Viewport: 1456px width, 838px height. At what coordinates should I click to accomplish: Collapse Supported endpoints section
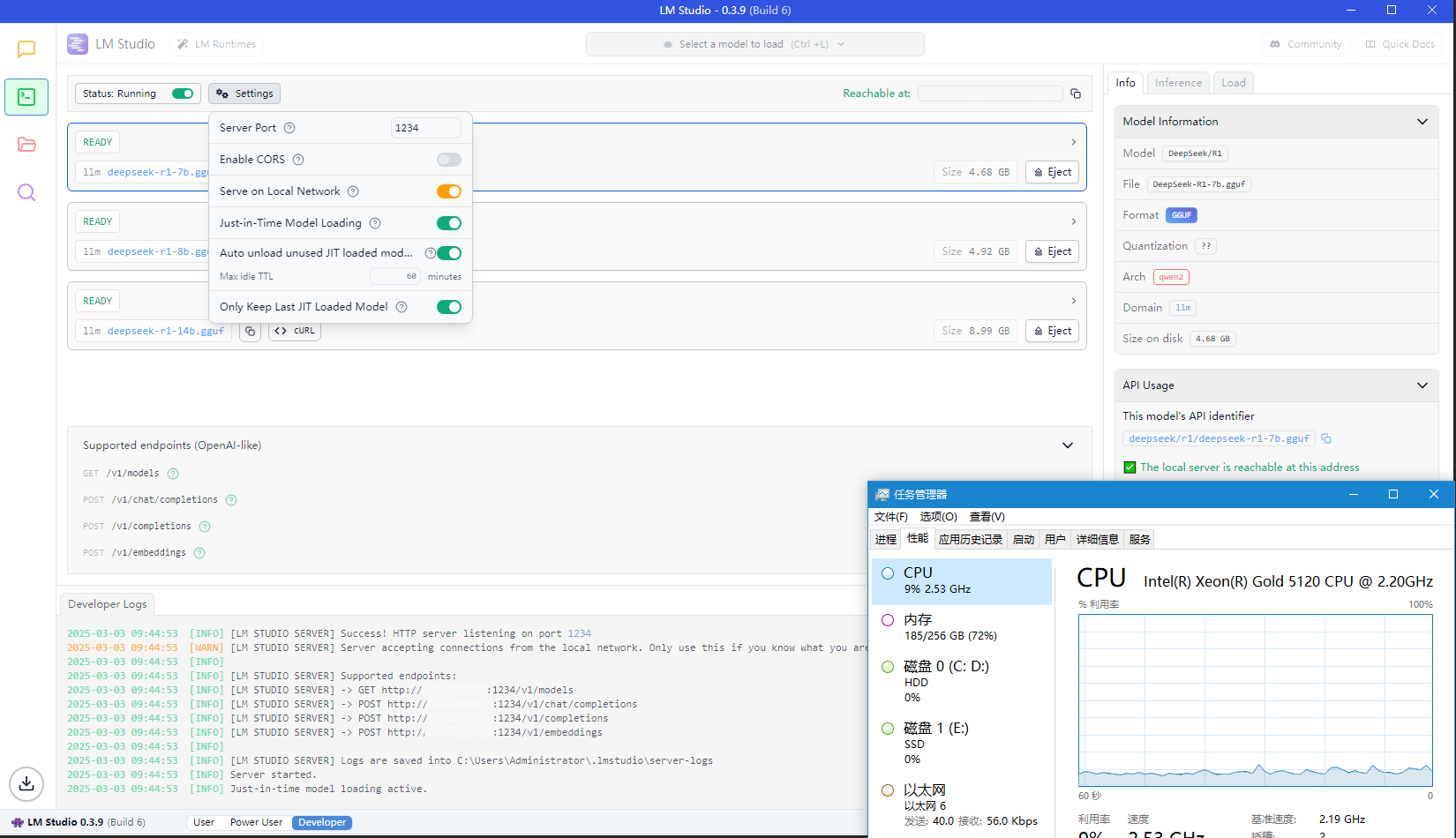tap(1068, 445)
